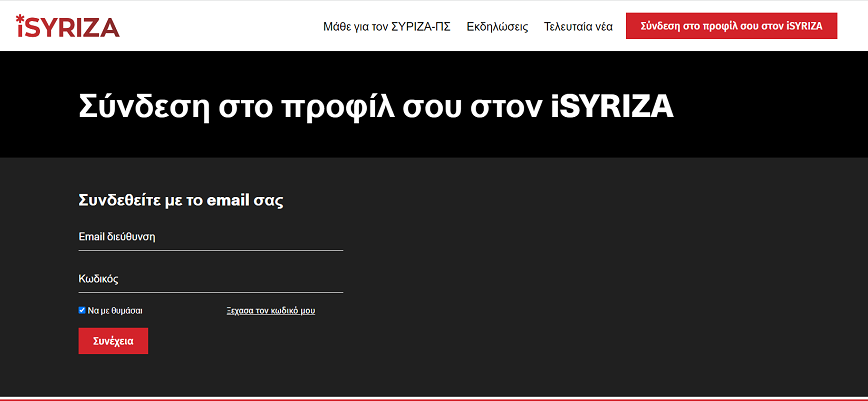Click the iSYRIZA logo in the header
Screen dimensions: 868x401
[x=67, y=27]
